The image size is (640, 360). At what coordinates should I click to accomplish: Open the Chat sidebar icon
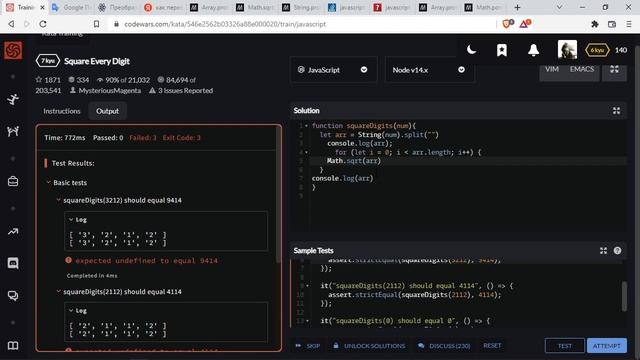[x=13, y=263]
